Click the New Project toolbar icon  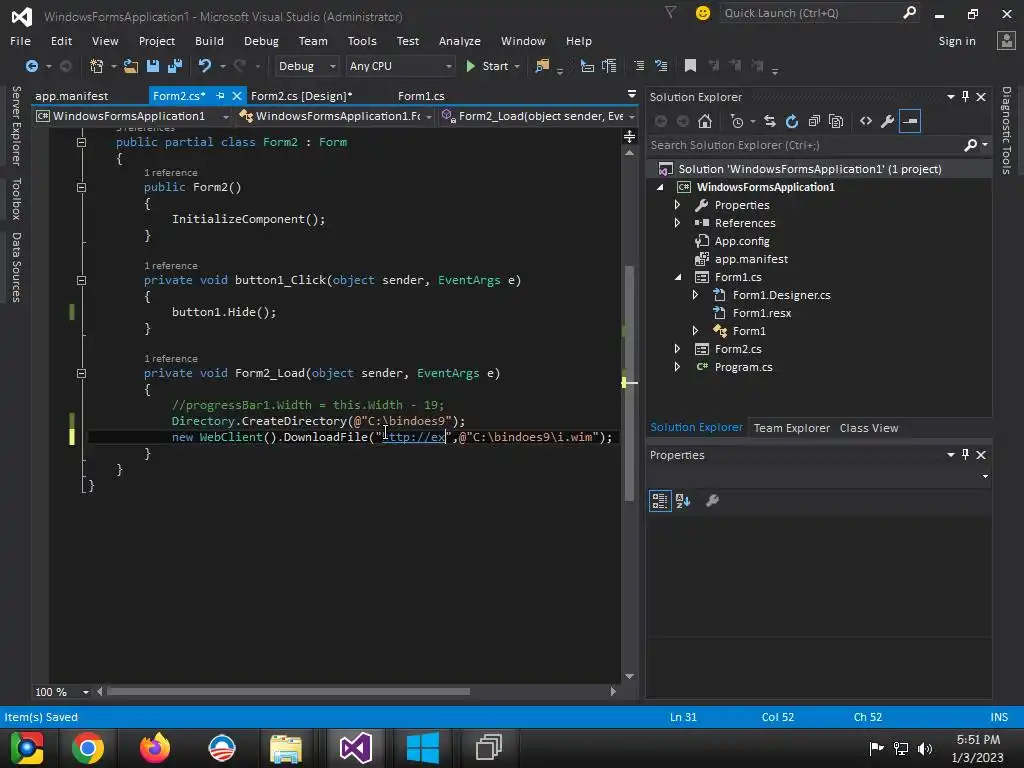click(x=97, y=66)
